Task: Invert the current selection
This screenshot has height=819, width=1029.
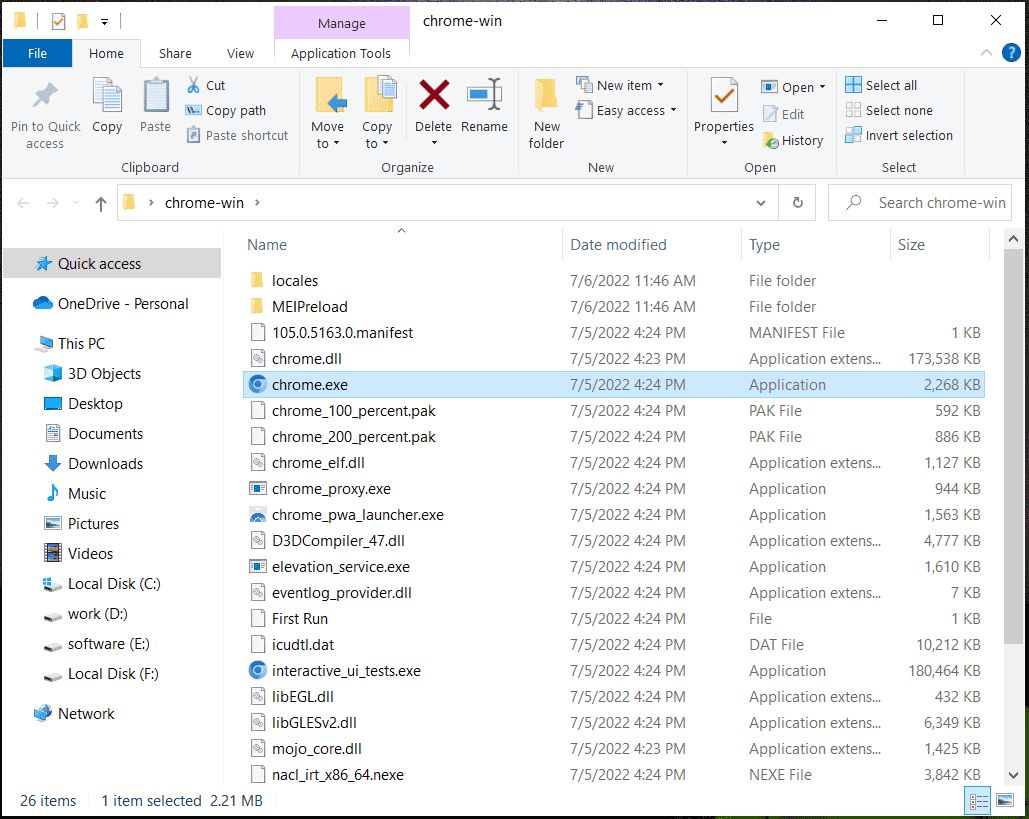Action: pyautogui.click(x=898, y=135)
